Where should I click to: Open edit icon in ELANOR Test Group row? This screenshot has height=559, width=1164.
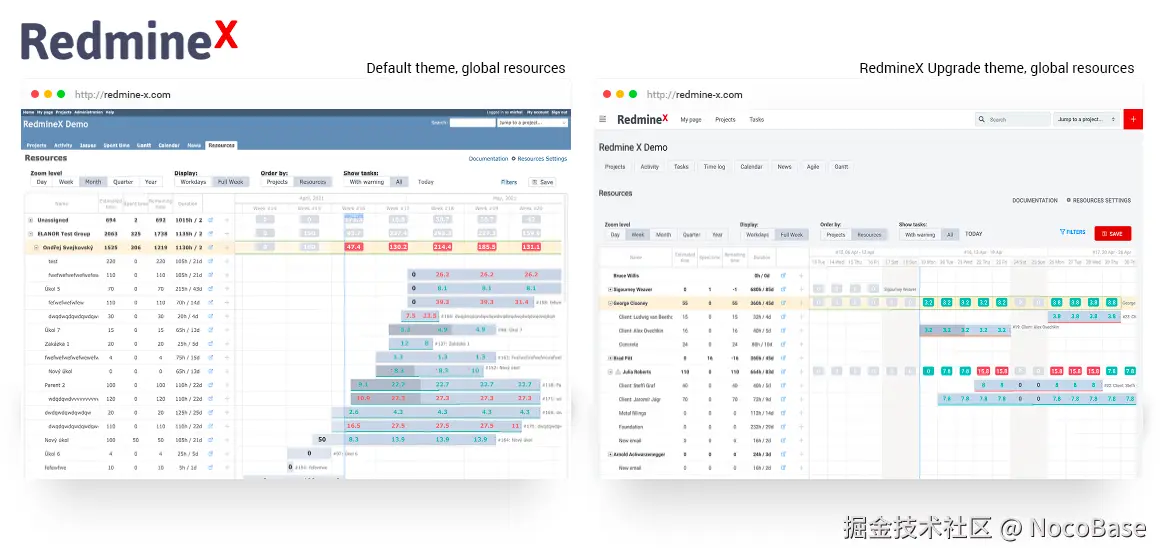coord(210,233)
